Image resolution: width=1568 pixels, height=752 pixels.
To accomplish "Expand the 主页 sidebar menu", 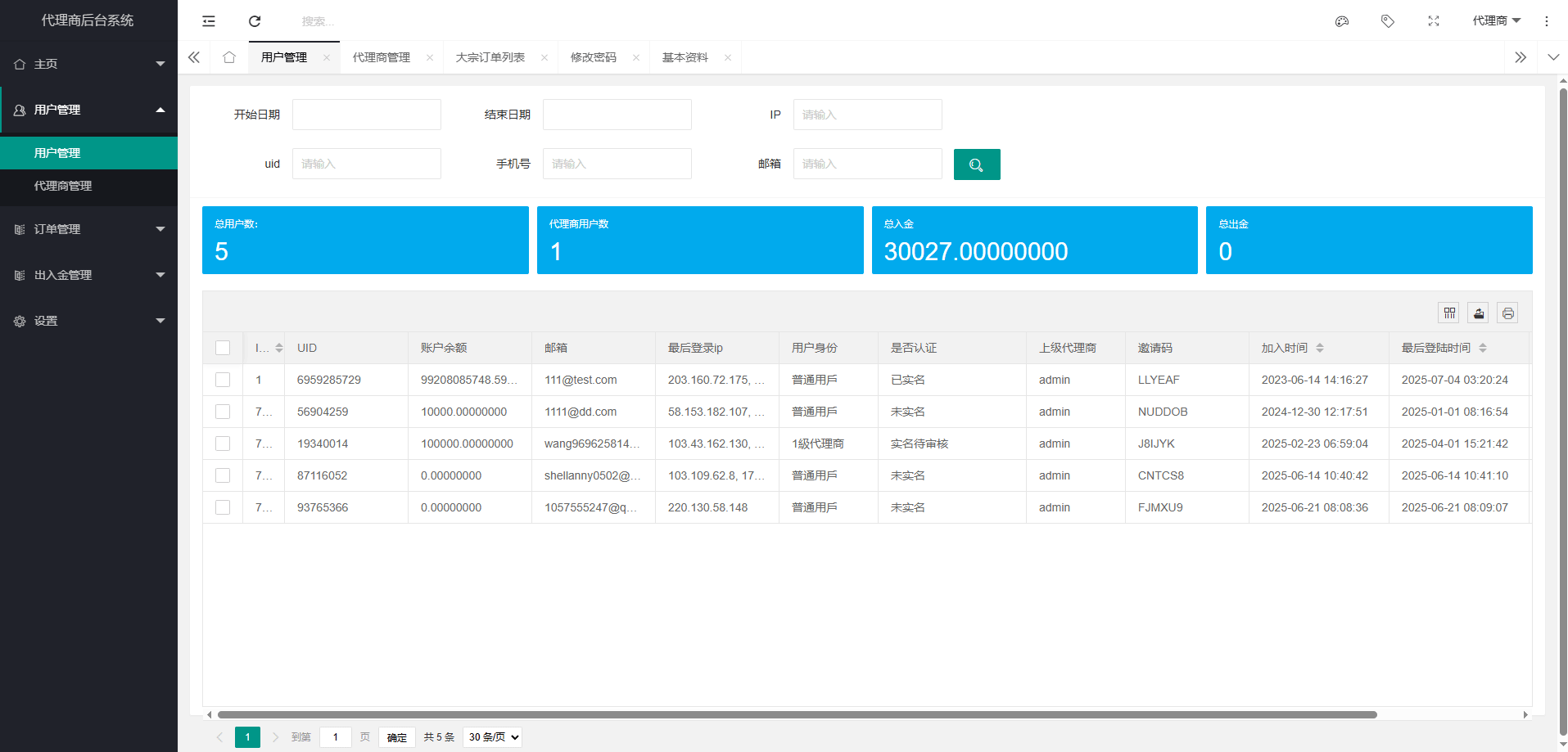I will (88, 64).
